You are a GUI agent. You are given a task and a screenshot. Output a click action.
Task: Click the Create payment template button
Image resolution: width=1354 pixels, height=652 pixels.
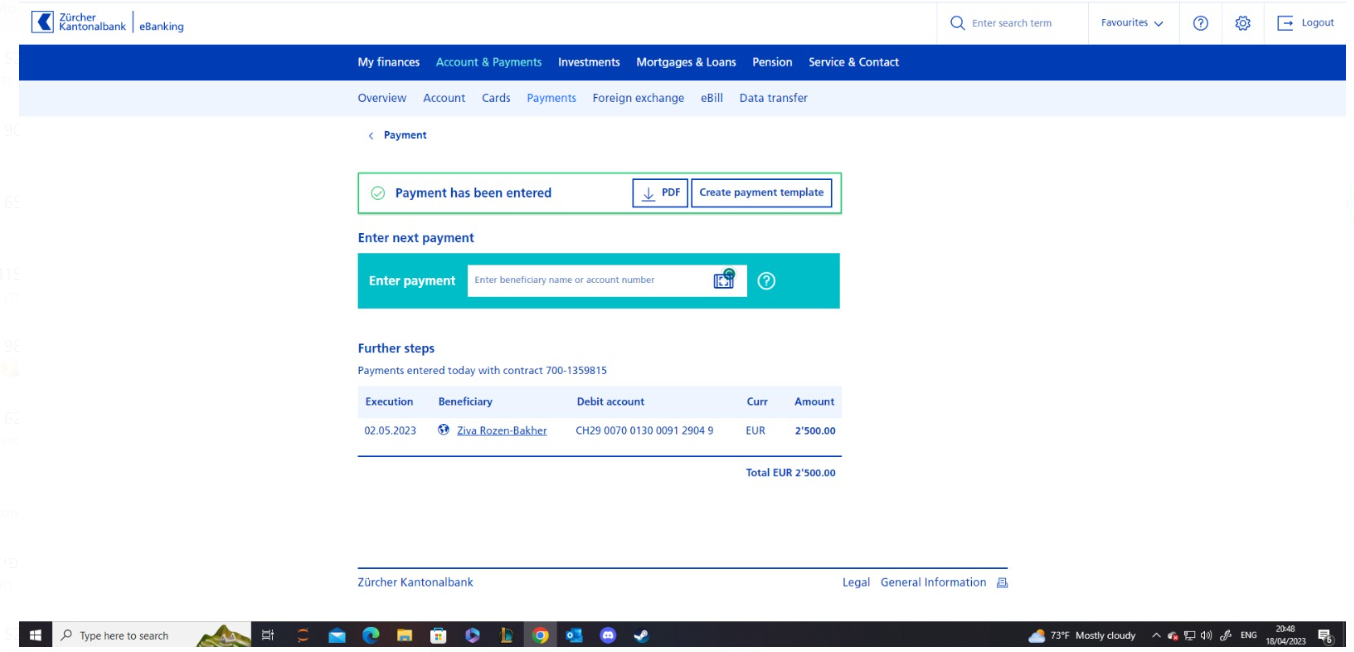tap(762, 192)
